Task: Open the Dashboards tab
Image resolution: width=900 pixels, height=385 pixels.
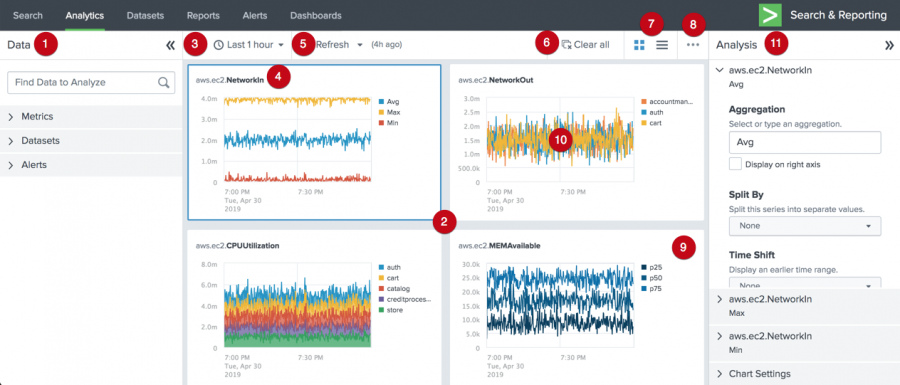Action: point(316,15)
